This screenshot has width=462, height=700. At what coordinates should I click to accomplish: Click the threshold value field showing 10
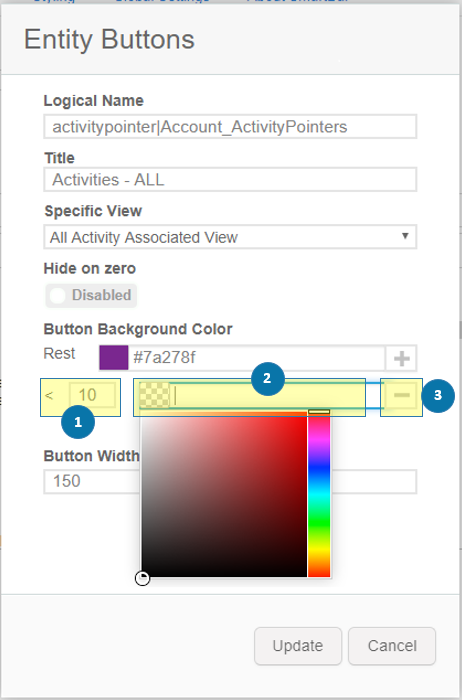(x=92, y=395)
